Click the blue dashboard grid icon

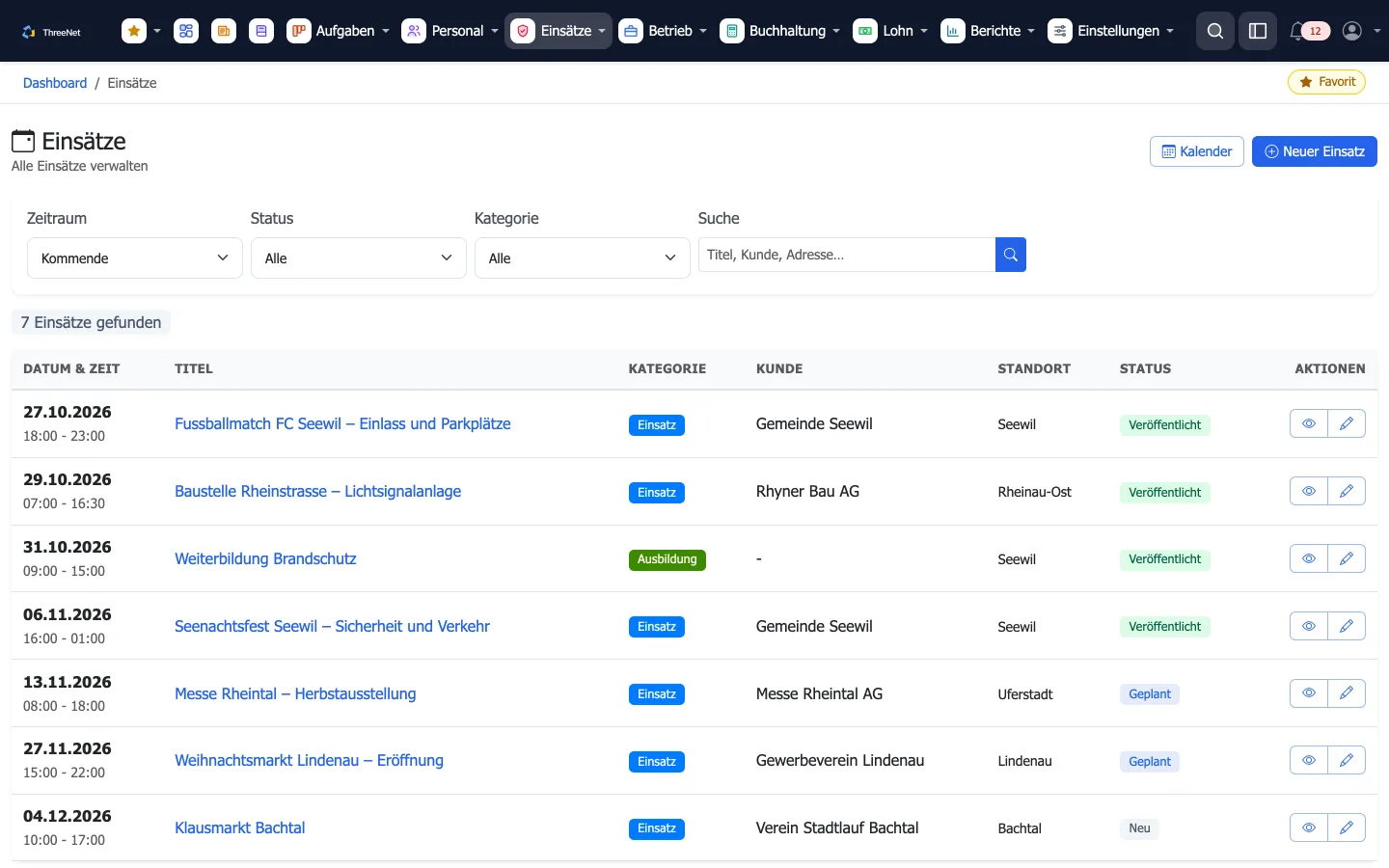[186, 31]
